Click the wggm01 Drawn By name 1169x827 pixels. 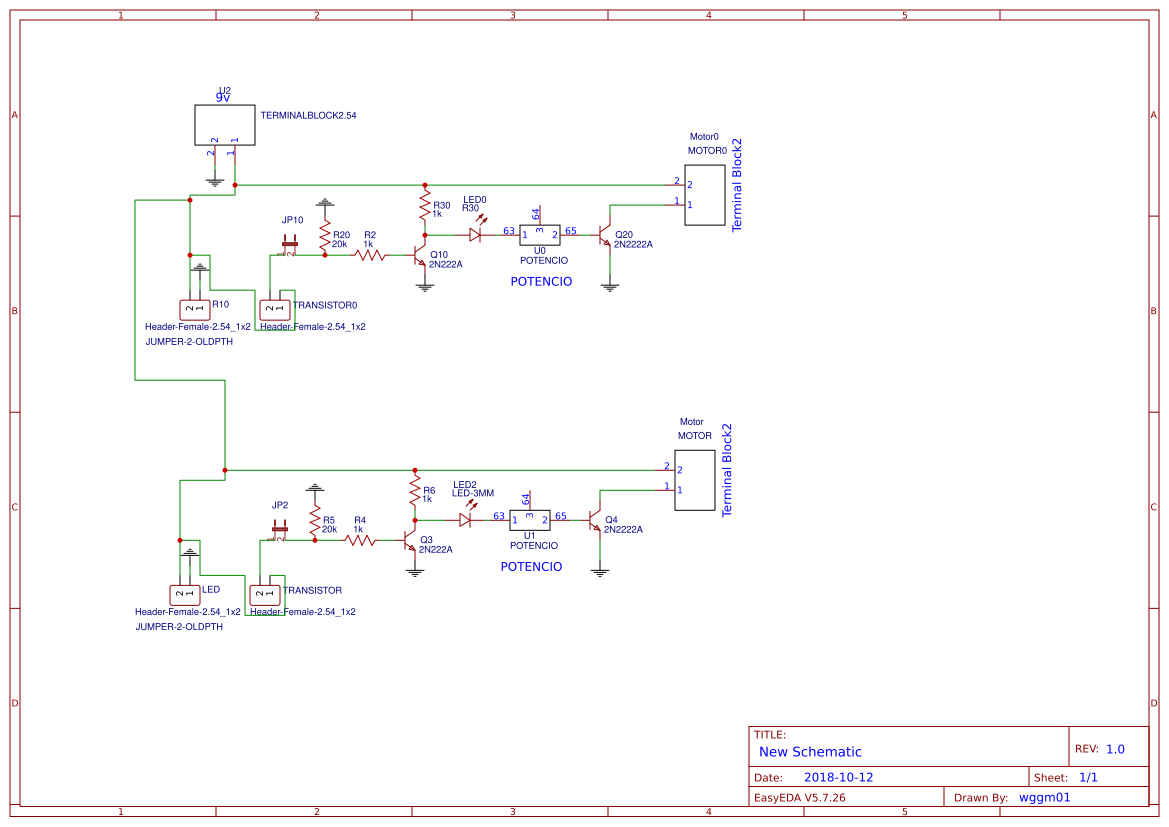1044,797
